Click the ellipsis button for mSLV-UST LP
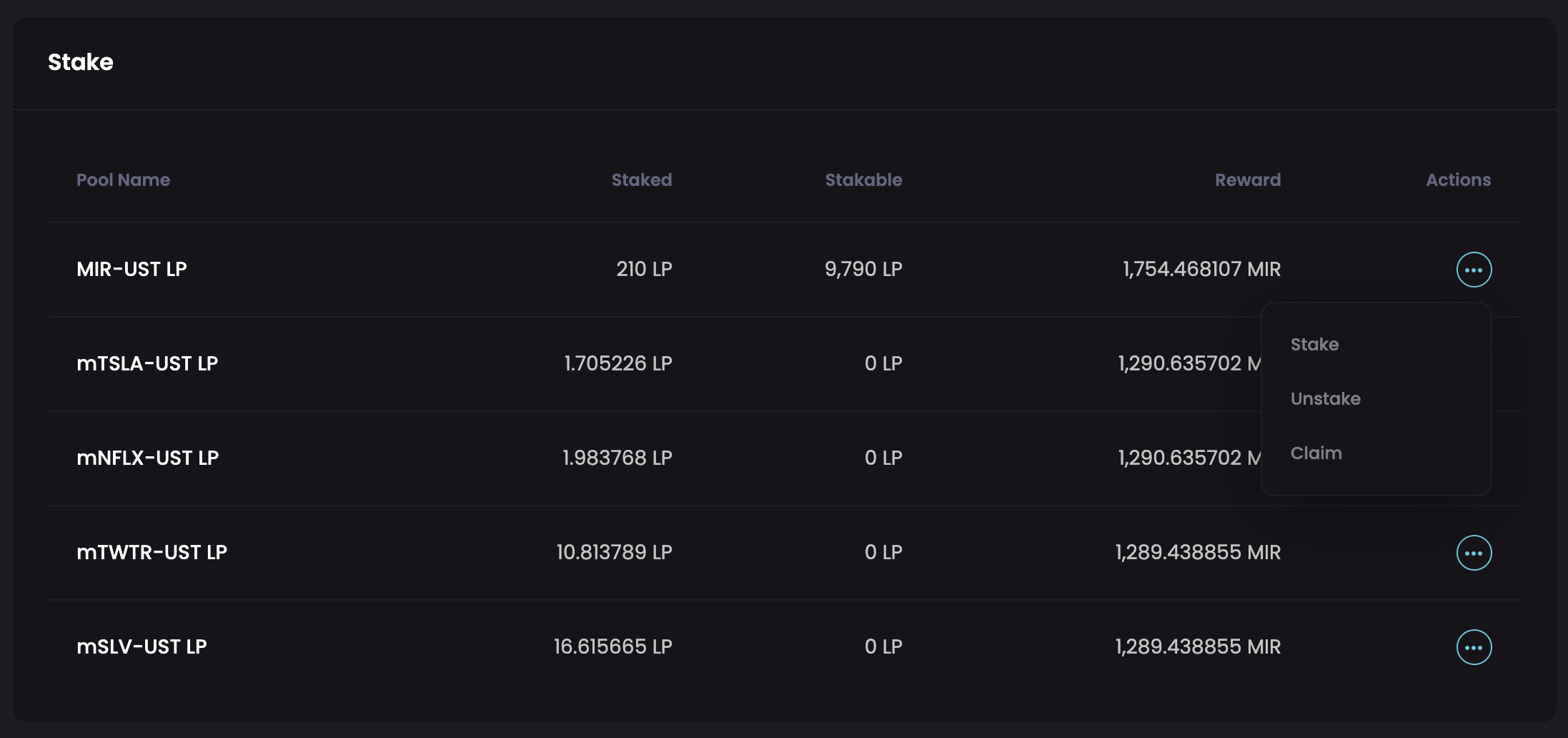 [x=1474, y=647]
